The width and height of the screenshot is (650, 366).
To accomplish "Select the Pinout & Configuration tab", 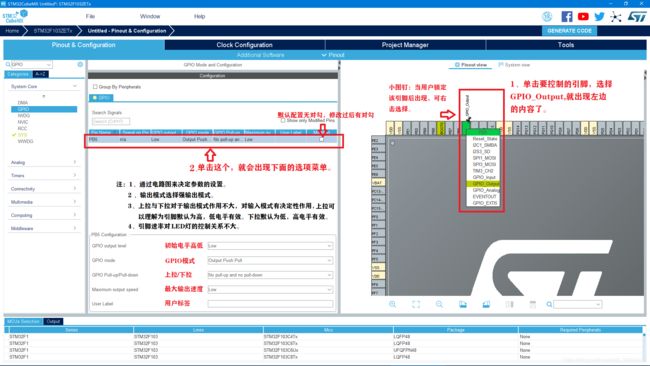I will click(x=84, y=45).
